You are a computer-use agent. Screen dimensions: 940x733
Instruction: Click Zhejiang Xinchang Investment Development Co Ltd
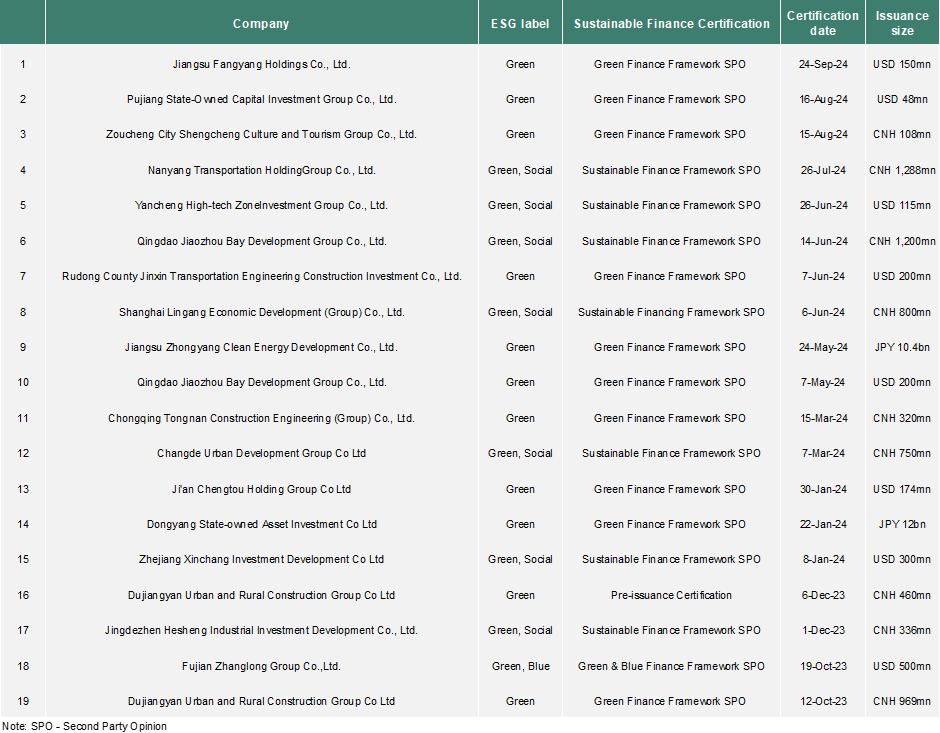[x=261, y=559]
